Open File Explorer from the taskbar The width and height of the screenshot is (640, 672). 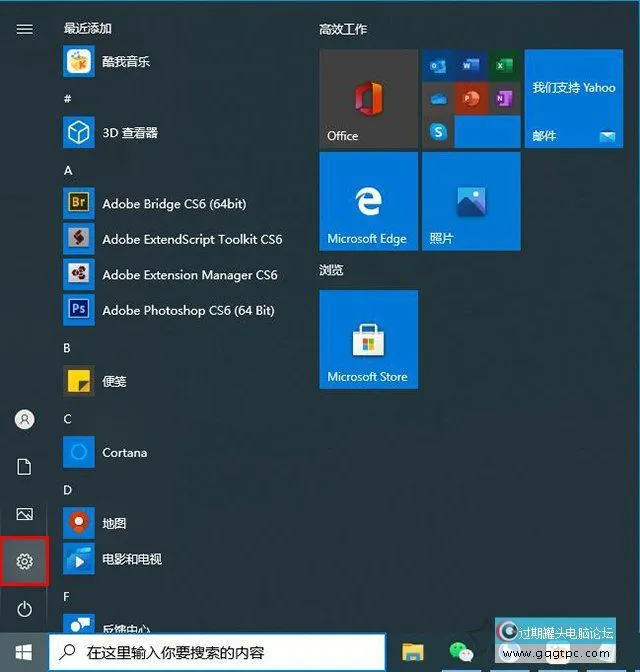click(x=412, y=652)
